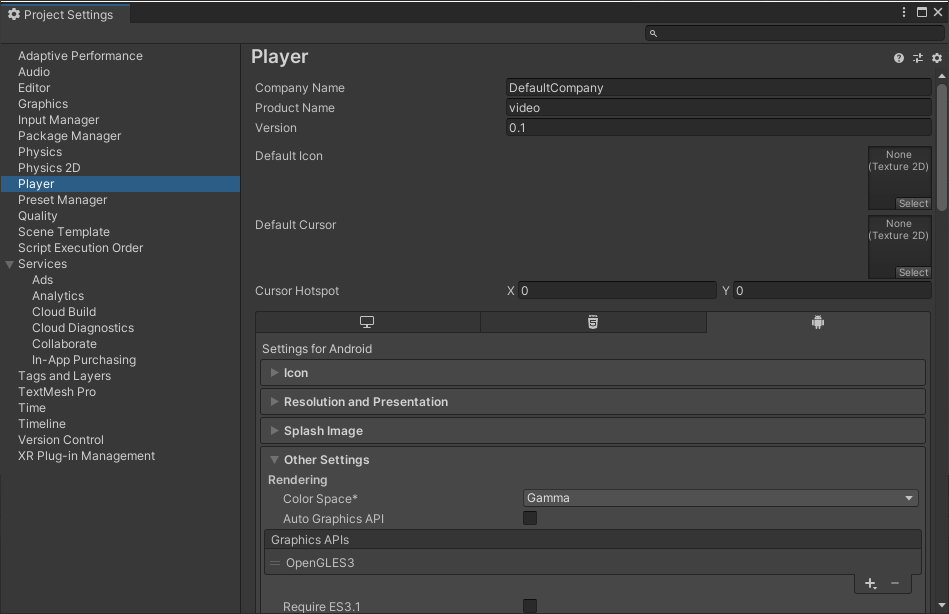Click the vertical scrollbar thumb
The width and height of the screenshot is (949, 614).
click(942, 147)
